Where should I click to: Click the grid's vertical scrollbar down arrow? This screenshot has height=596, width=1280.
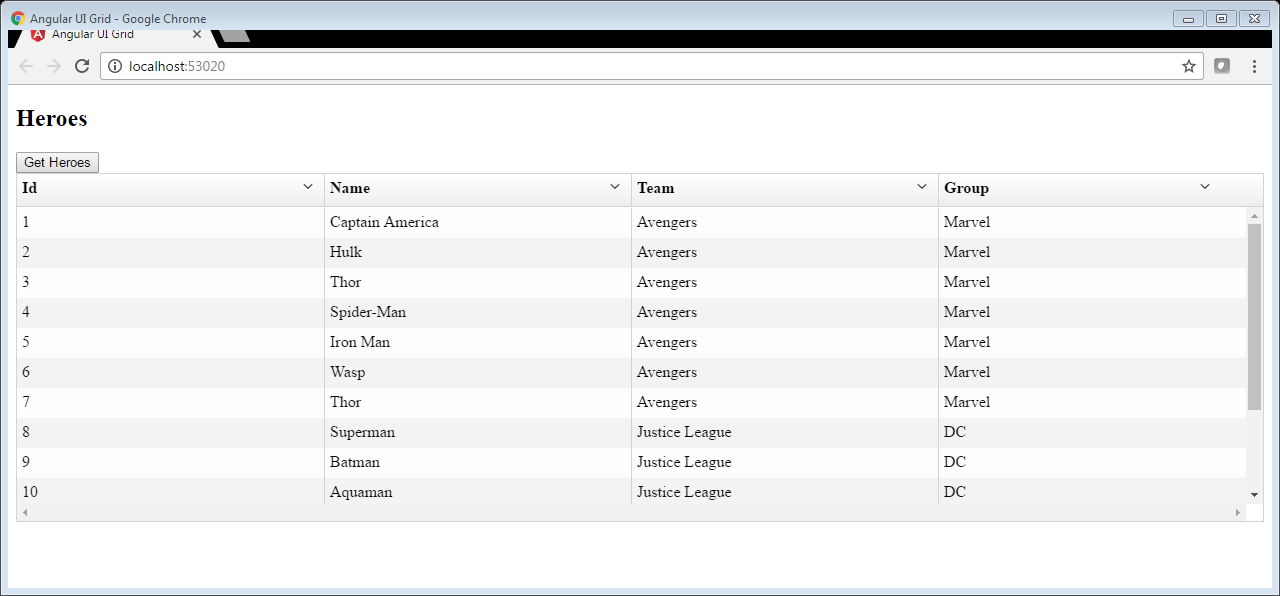[1254, 495]
